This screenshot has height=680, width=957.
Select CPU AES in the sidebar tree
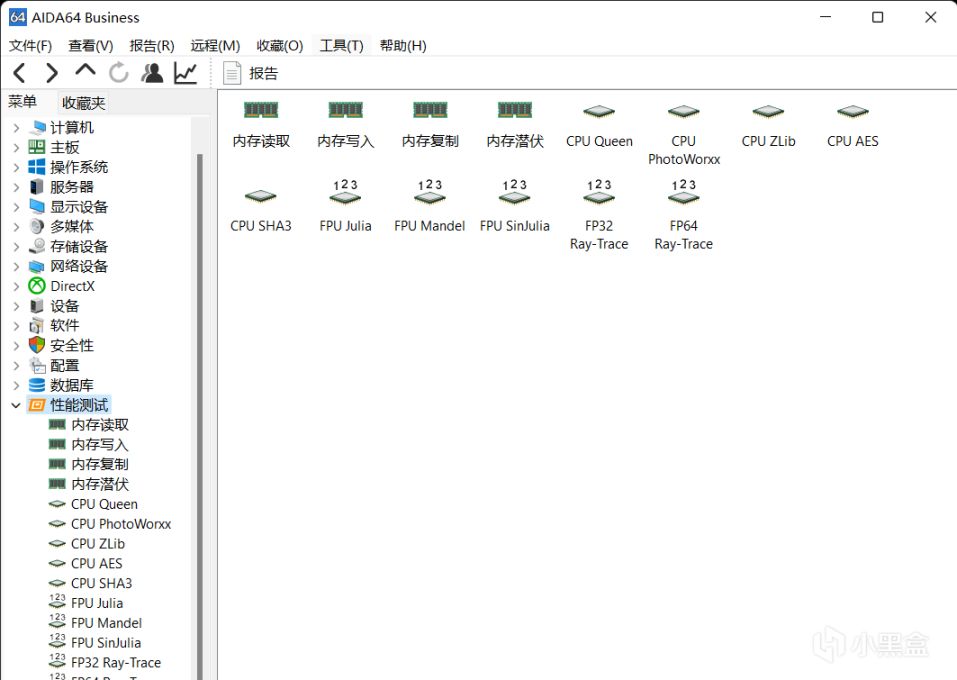tap(96, 563)
